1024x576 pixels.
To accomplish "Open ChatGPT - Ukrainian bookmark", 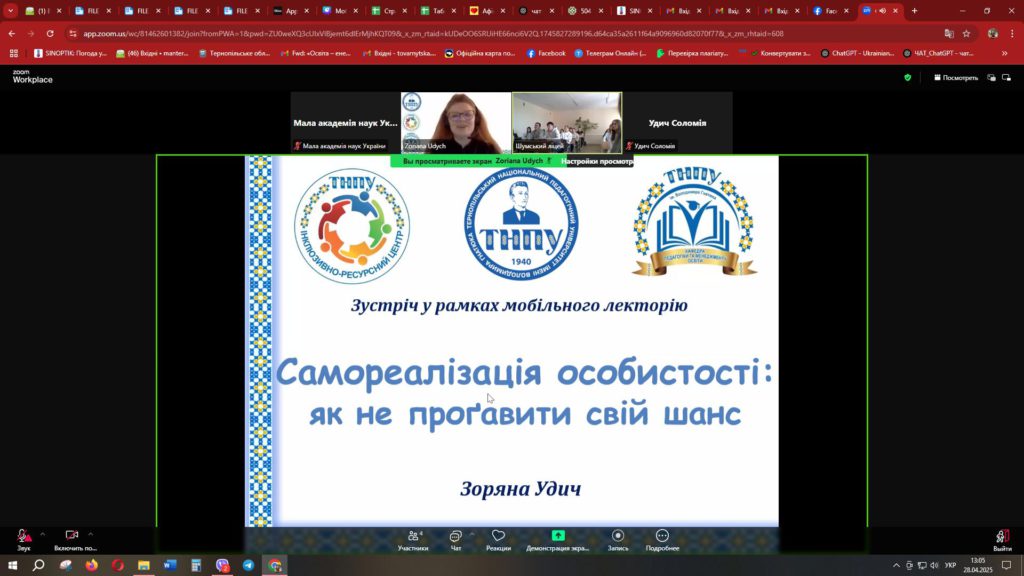I will click(x=857, y=54).
